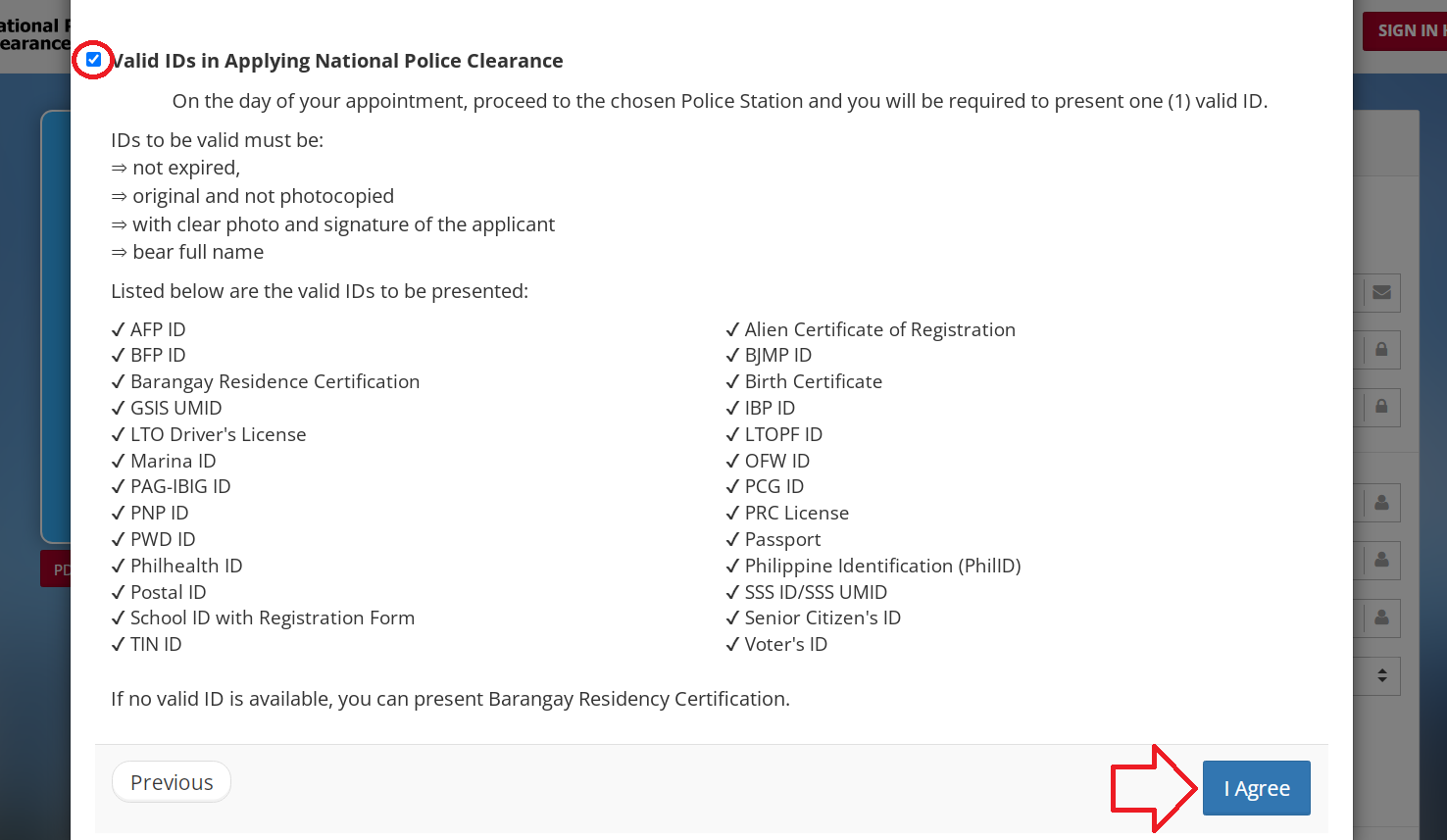Click the second padlock icon above the person icons
The width and height of the screenshot is (1447, 840).
point(1381,406)
